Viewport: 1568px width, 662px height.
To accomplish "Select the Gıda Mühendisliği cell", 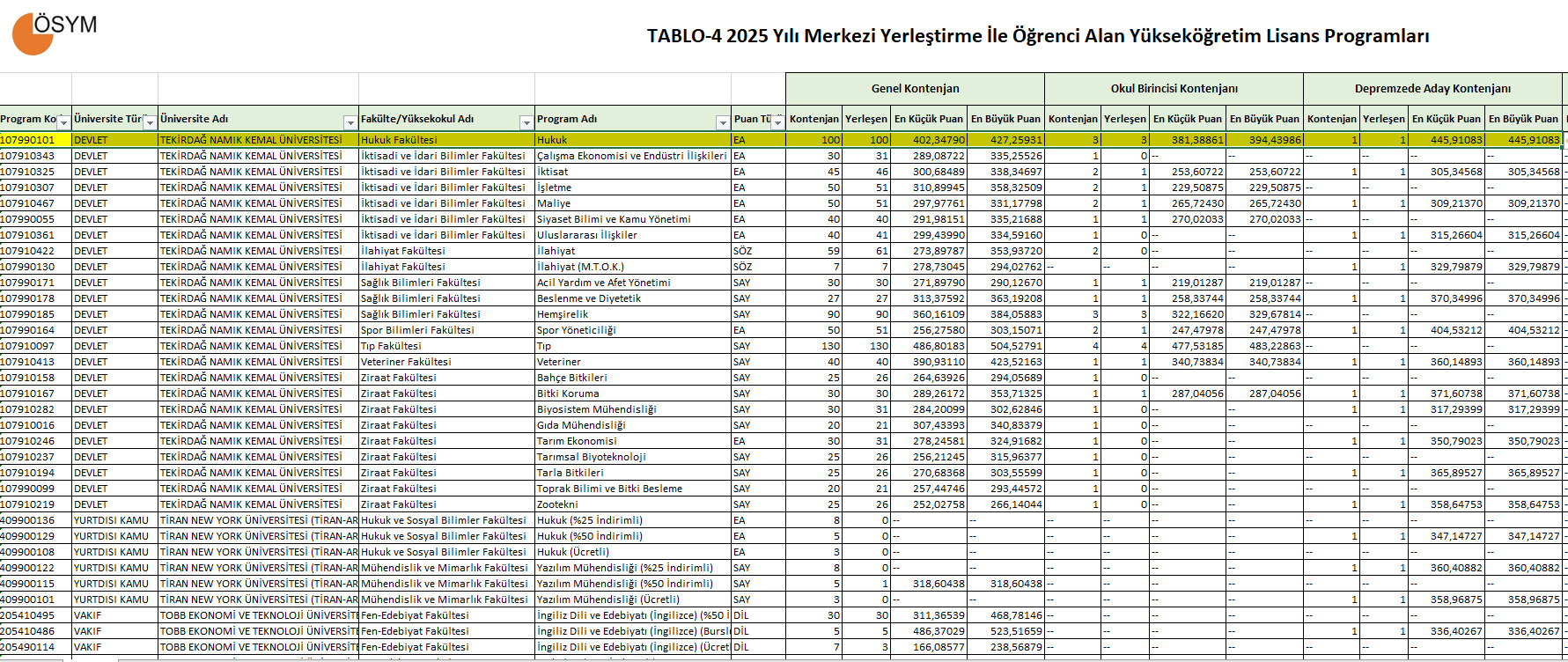I will [x=633, y=425].
